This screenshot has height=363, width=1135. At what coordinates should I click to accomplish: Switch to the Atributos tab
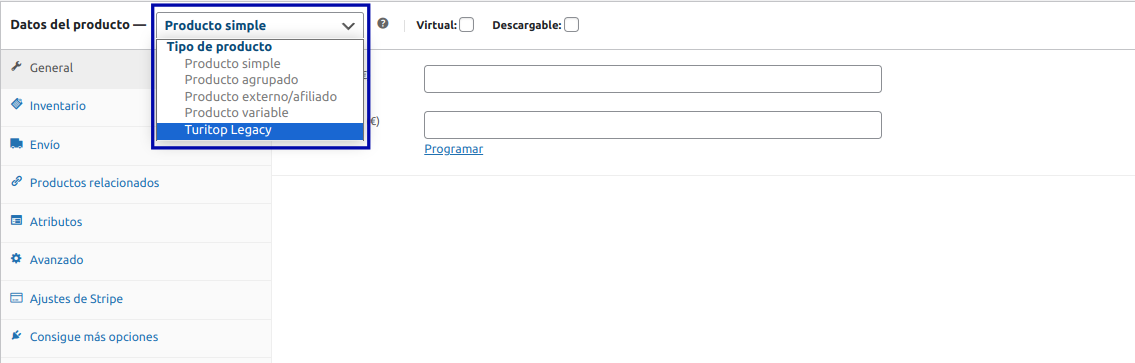pyautogui.click(x=56, y=222)
